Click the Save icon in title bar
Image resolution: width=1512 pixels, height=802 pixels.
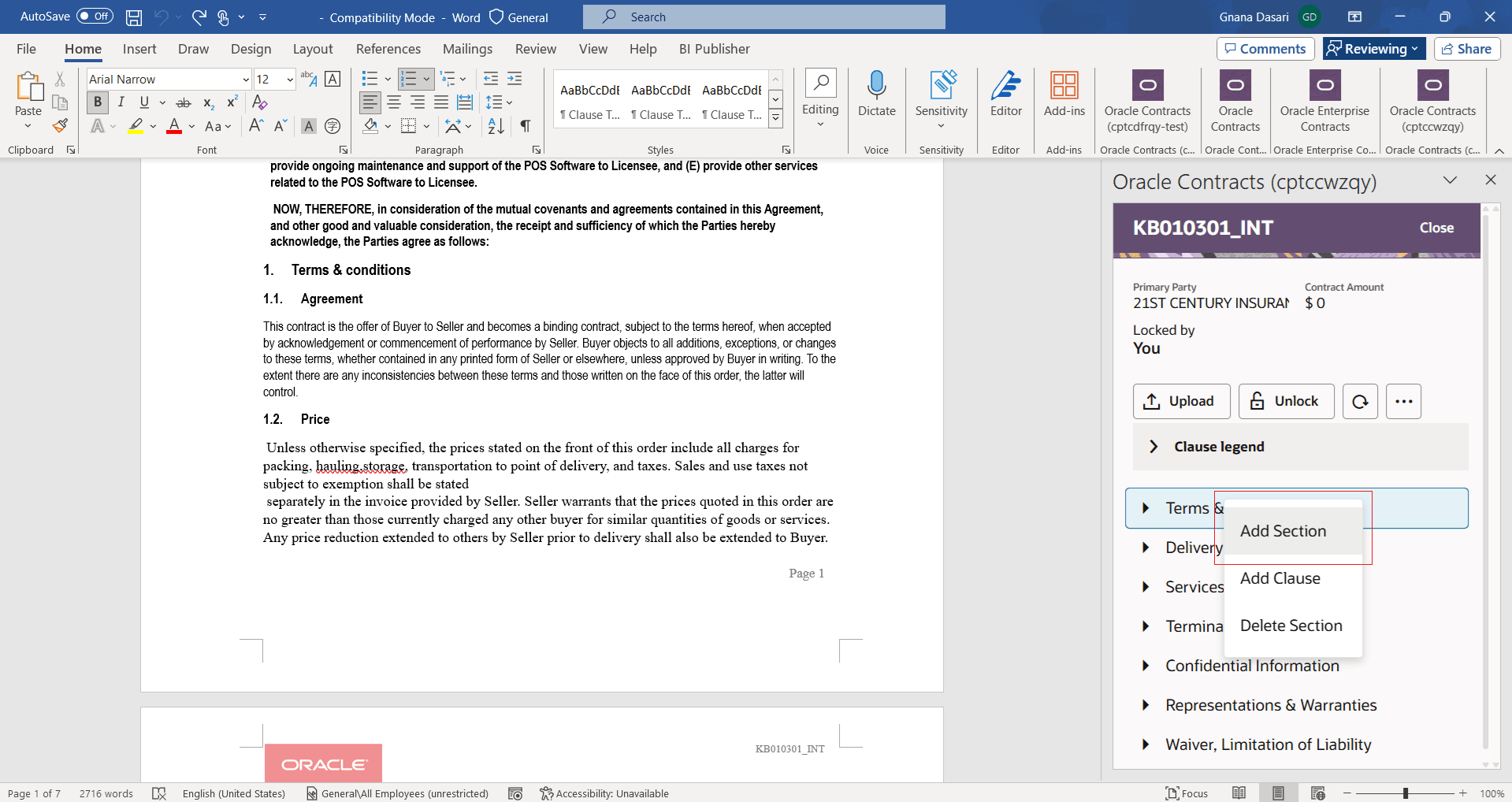(134, 17)
